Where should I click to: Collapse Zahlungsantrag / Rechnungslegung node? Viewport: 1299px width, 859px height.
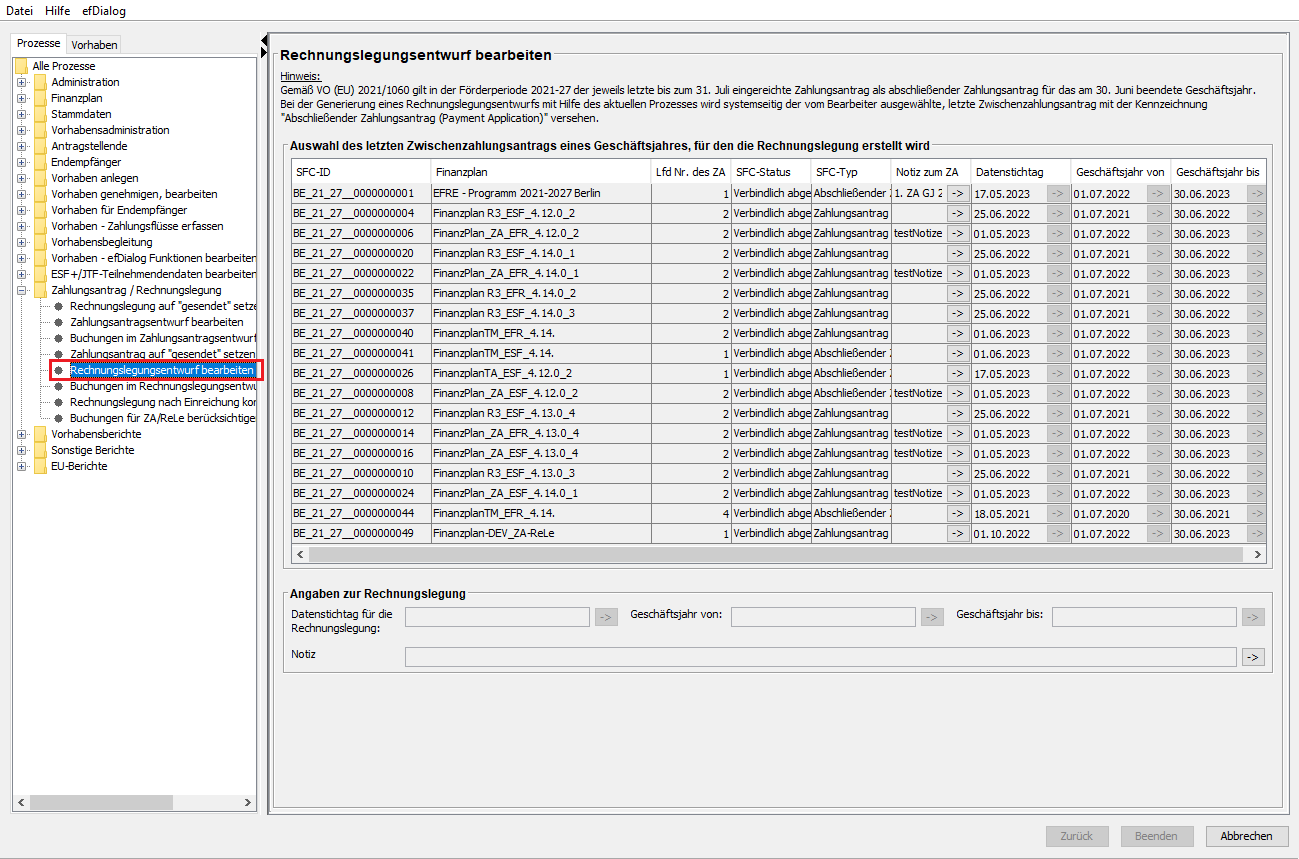pyautogui.click(x=21, y=290)
